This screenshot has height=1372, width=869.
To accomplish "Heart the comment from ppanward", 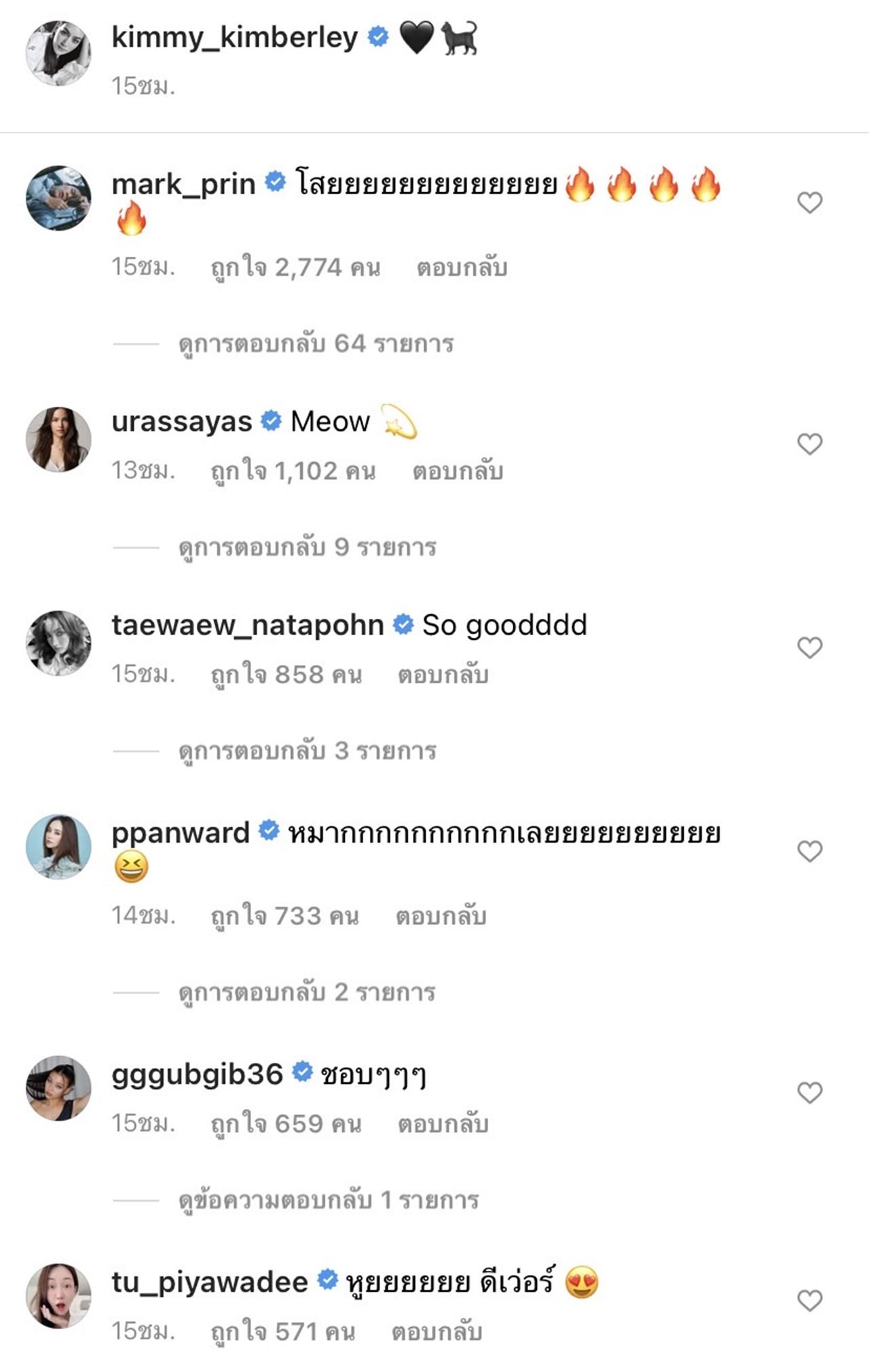I will click(809, 851).
